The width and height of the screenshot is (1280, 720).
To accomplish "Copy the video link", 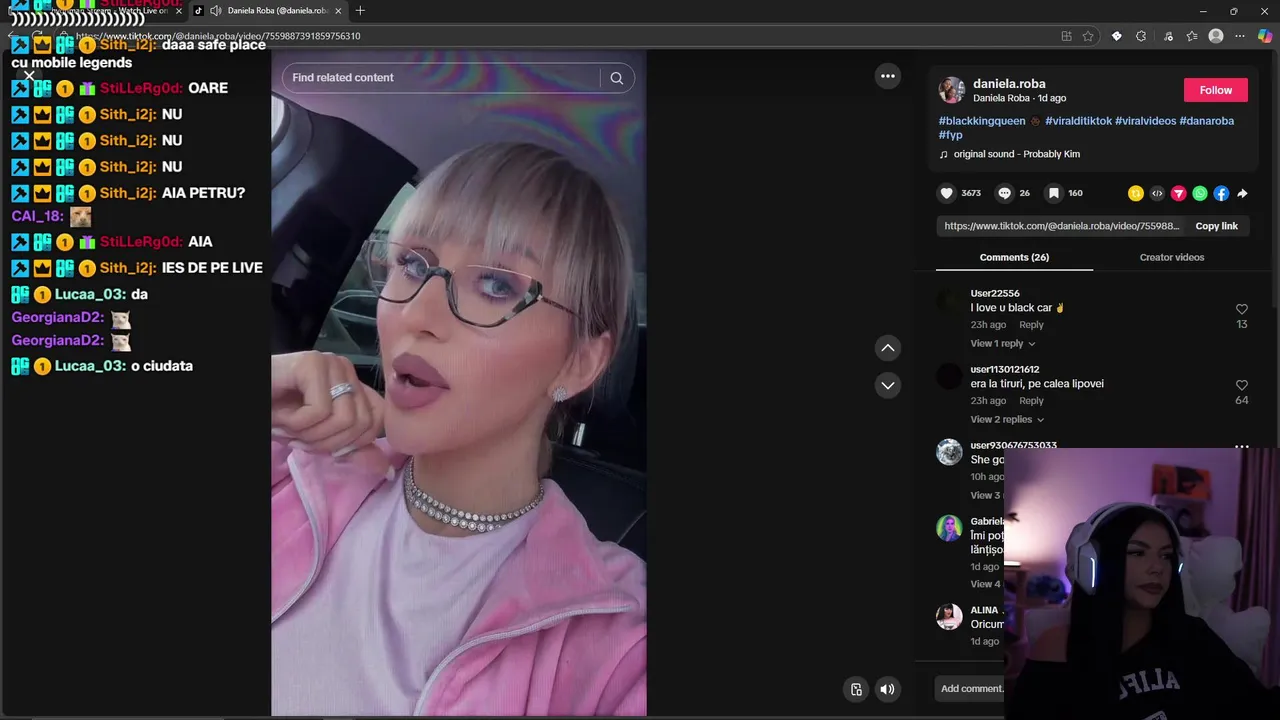I will (x=1216, y=226).
